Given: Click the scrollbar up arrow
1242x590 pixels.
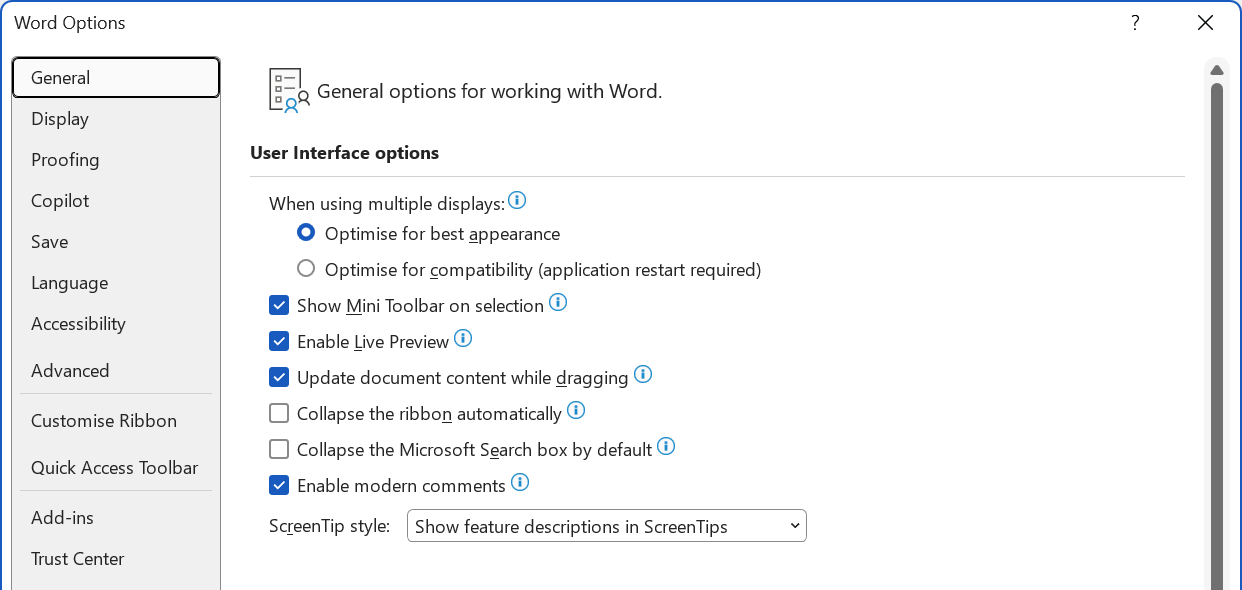Looking at the screenshot, I should pos(1217,70).
